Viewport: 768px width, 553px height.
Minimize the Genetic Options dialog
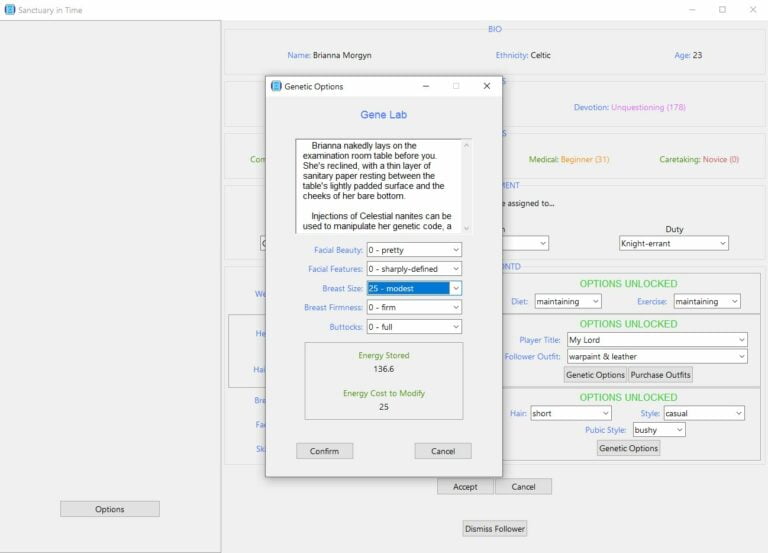(423, 86)
